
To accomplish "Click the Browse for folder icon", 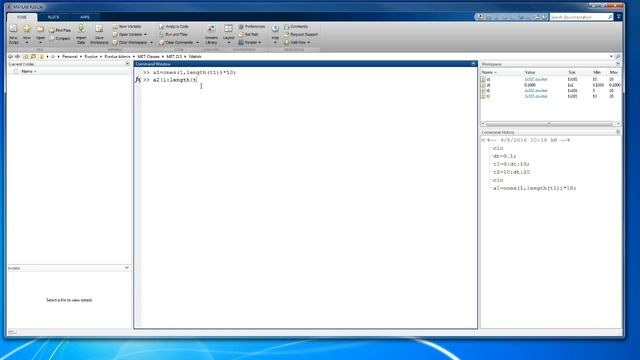I will (x=33, y=56).
